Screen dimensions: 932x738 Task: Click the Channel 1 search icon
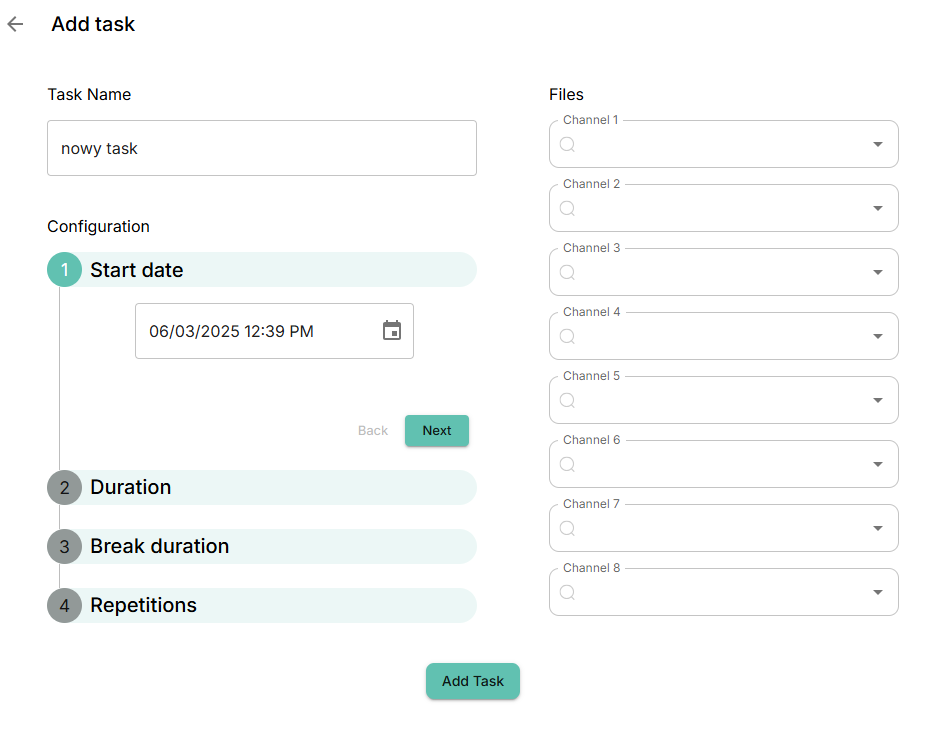coord(567,144)
